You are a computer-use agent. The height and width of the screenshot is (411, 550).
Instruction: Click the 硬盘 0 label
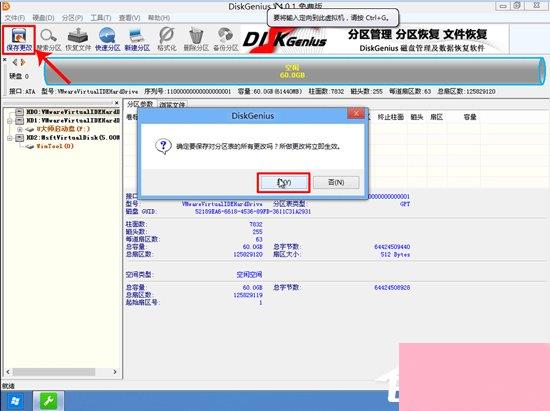pos(19,76)
